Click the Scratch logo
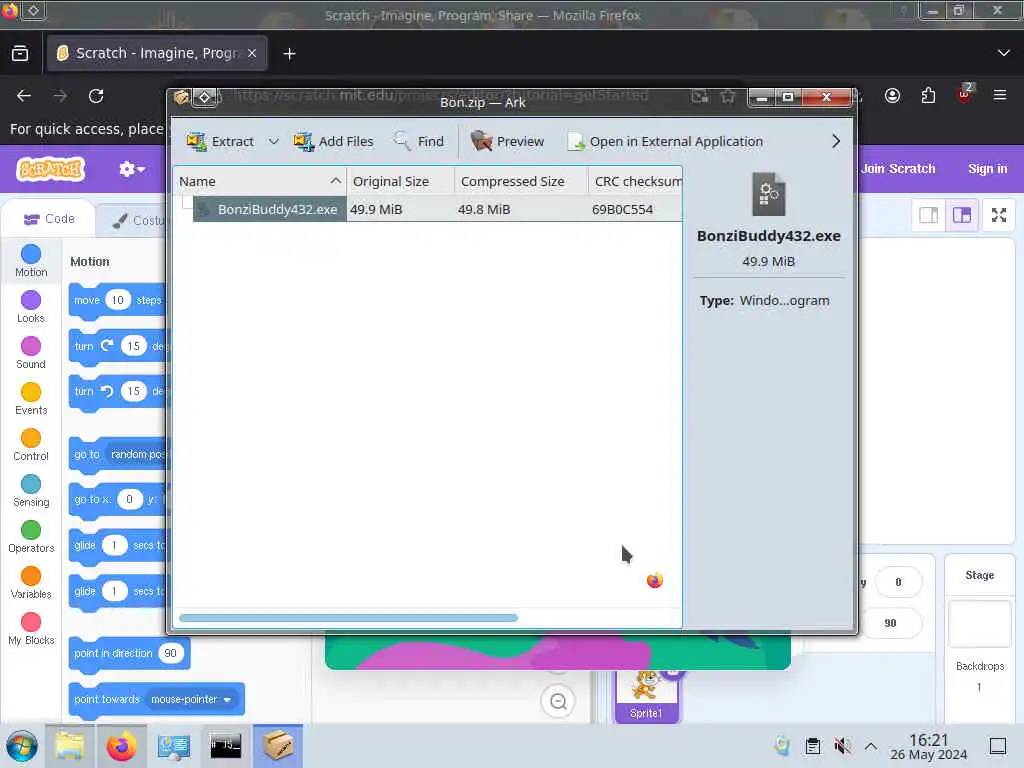The image size is (1024, 768). (x=50, y=169)
